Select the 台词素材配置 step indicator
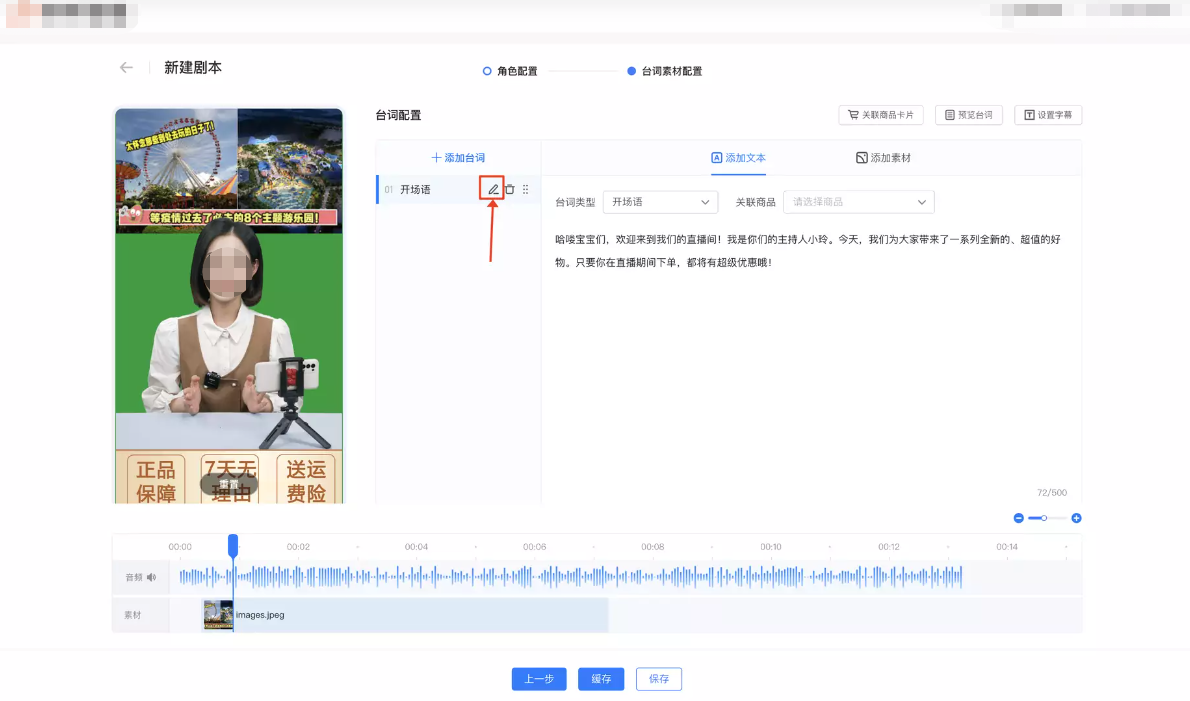 tap(630, 71)
